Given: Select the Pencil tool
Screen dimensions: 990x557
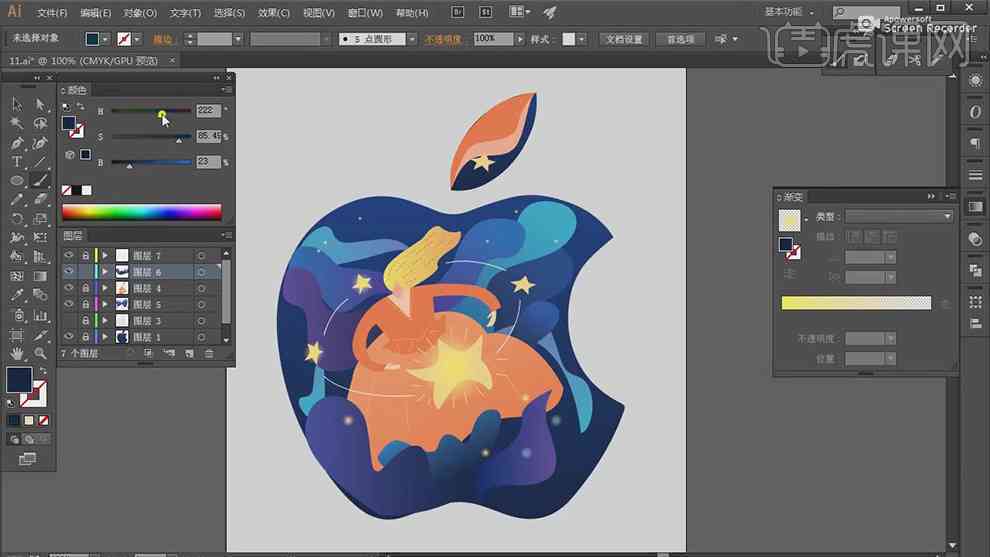Looking at the screenshot, I should (x=17, y=200).
